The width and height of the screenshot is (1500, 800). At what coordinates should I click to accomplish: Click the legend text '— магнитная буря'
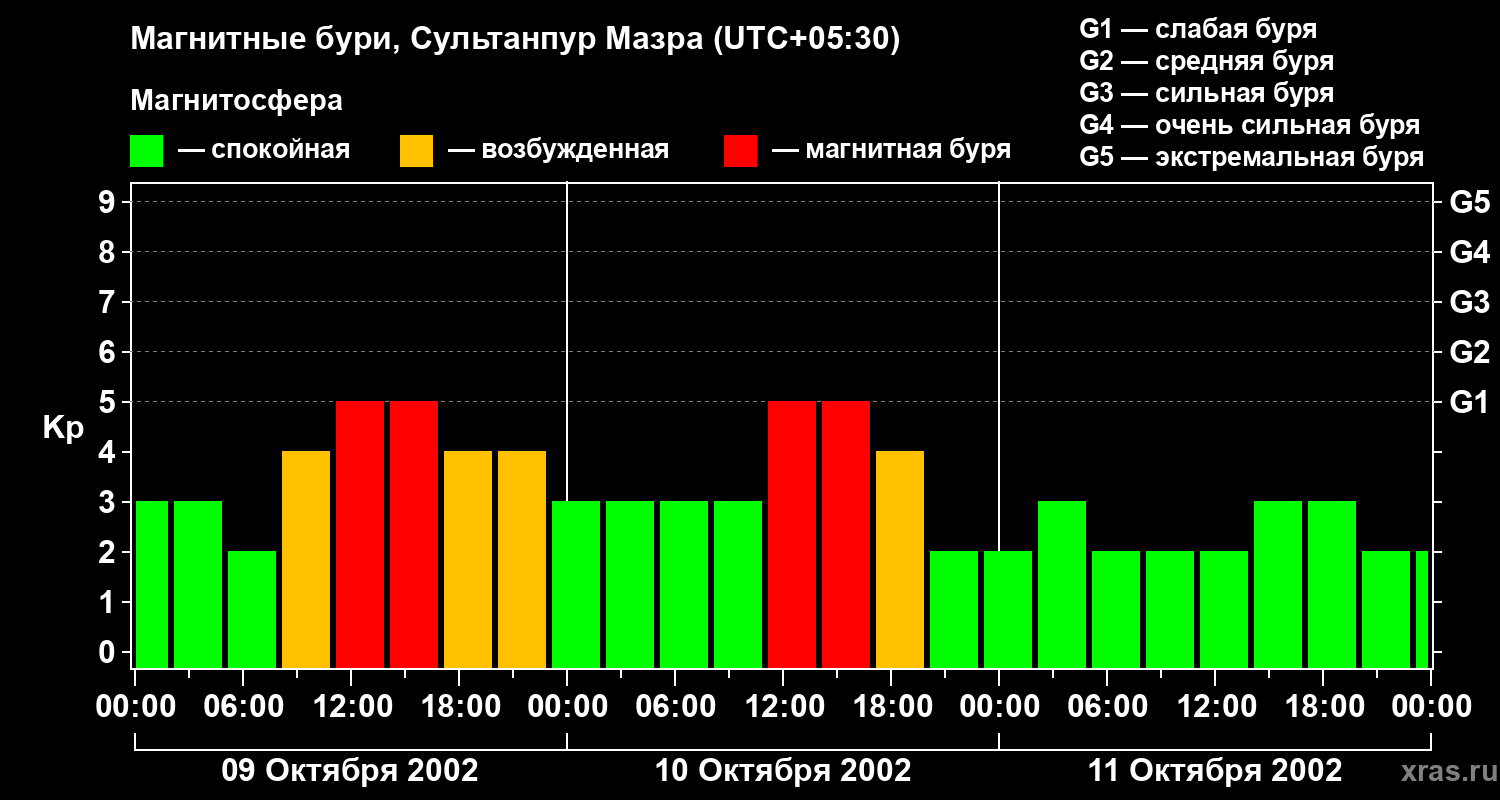click(x=892, y=150)
